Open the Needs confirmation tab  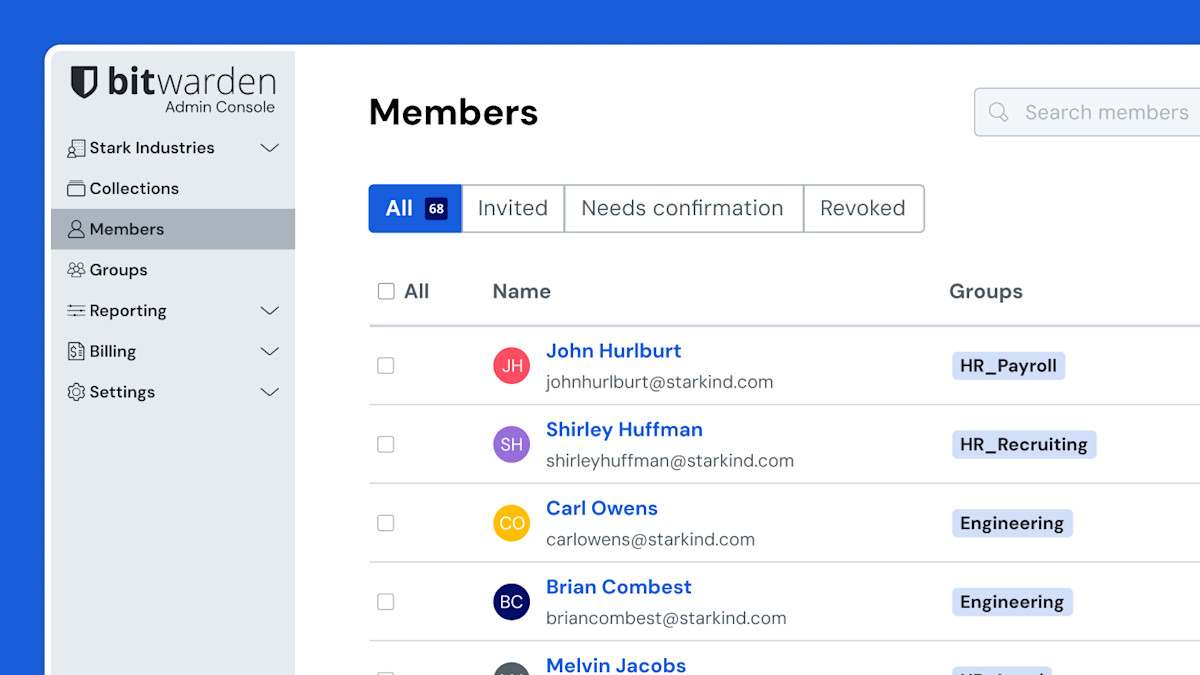coord(682,208)
